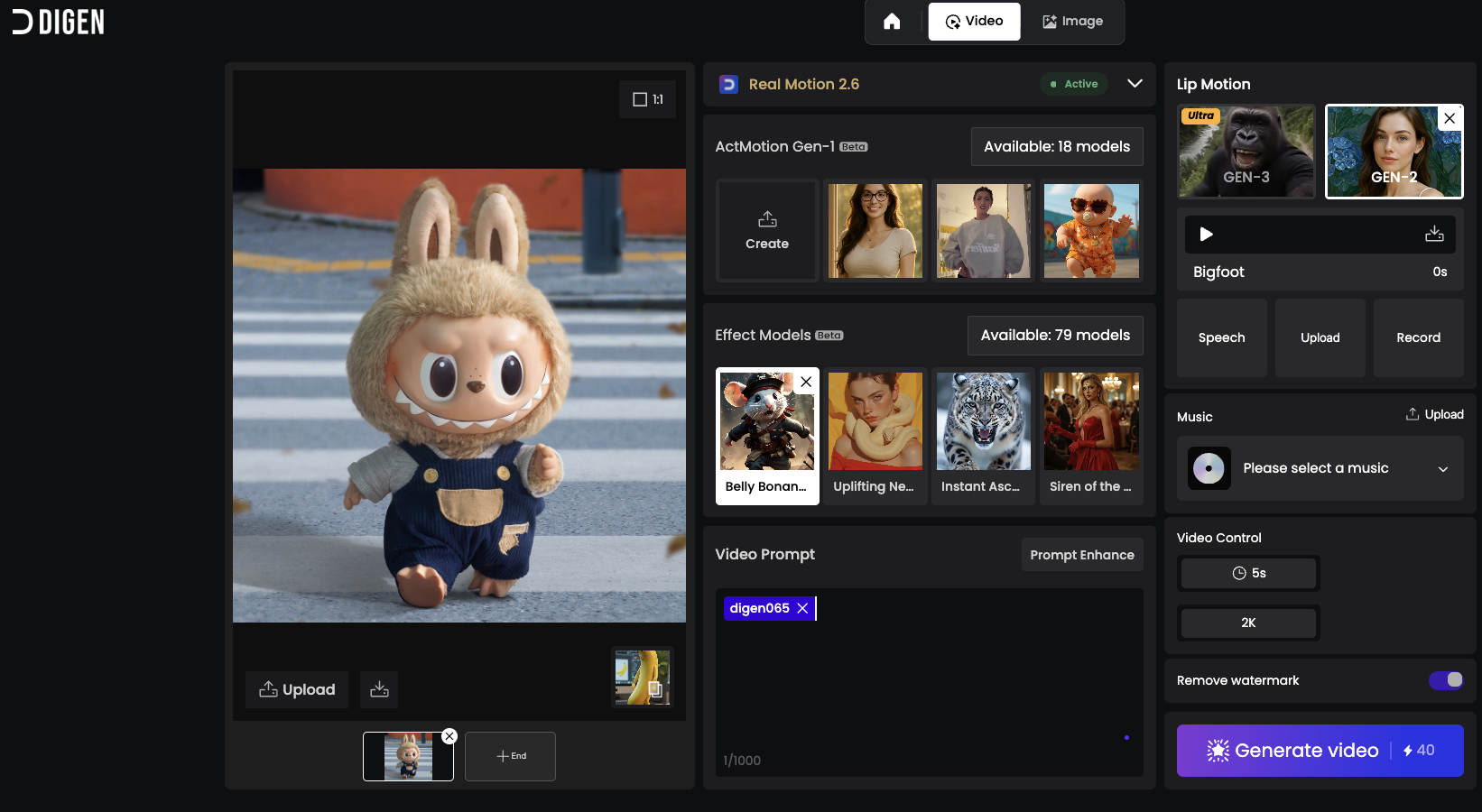Click the Beta badge next to Effect Models
The width and height of the screenshot is (1482, 812).
coord(829,336)
